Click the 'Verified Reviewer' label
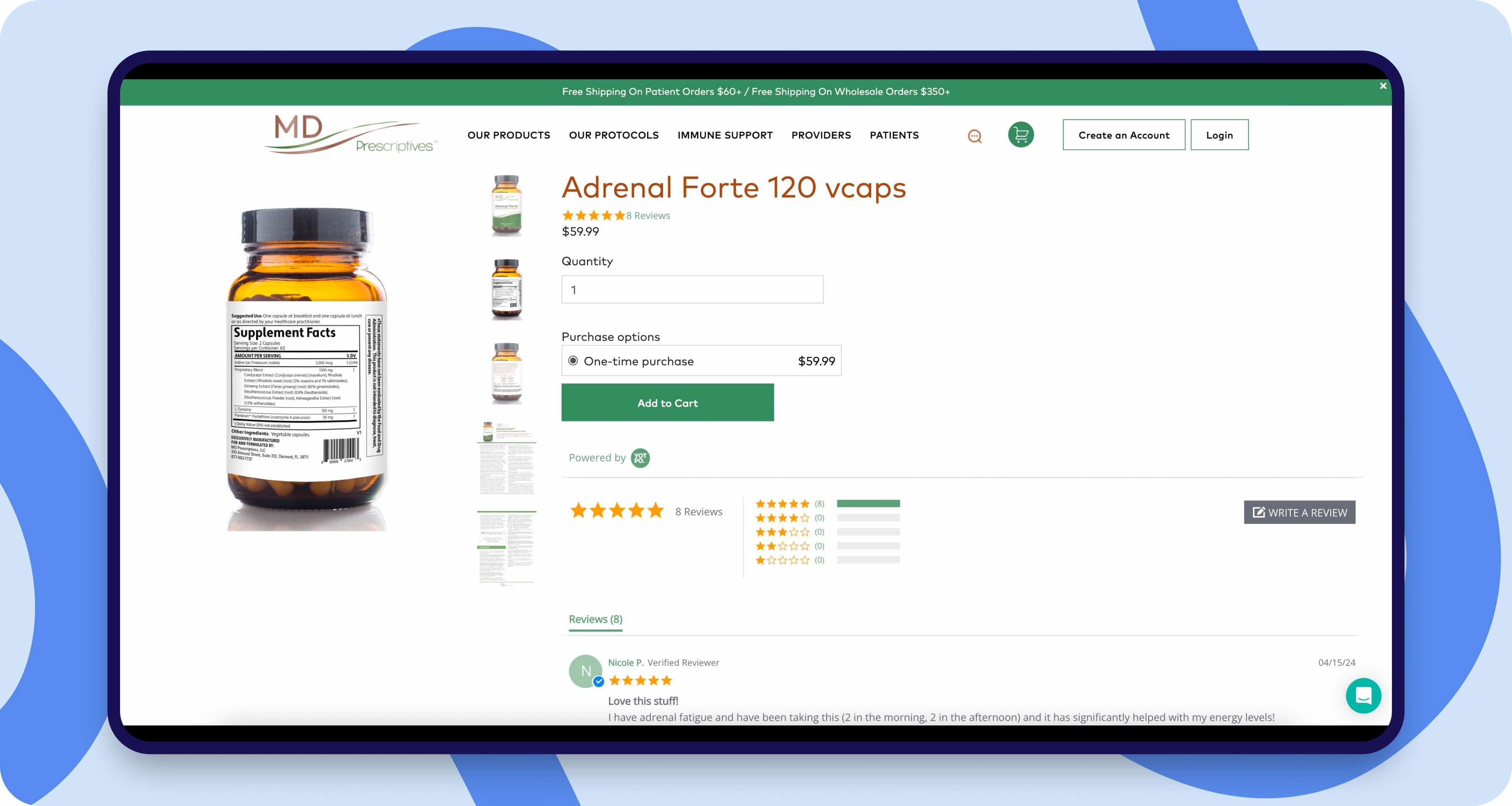This screenshot has height=806, width=1512. click(683, 662)
